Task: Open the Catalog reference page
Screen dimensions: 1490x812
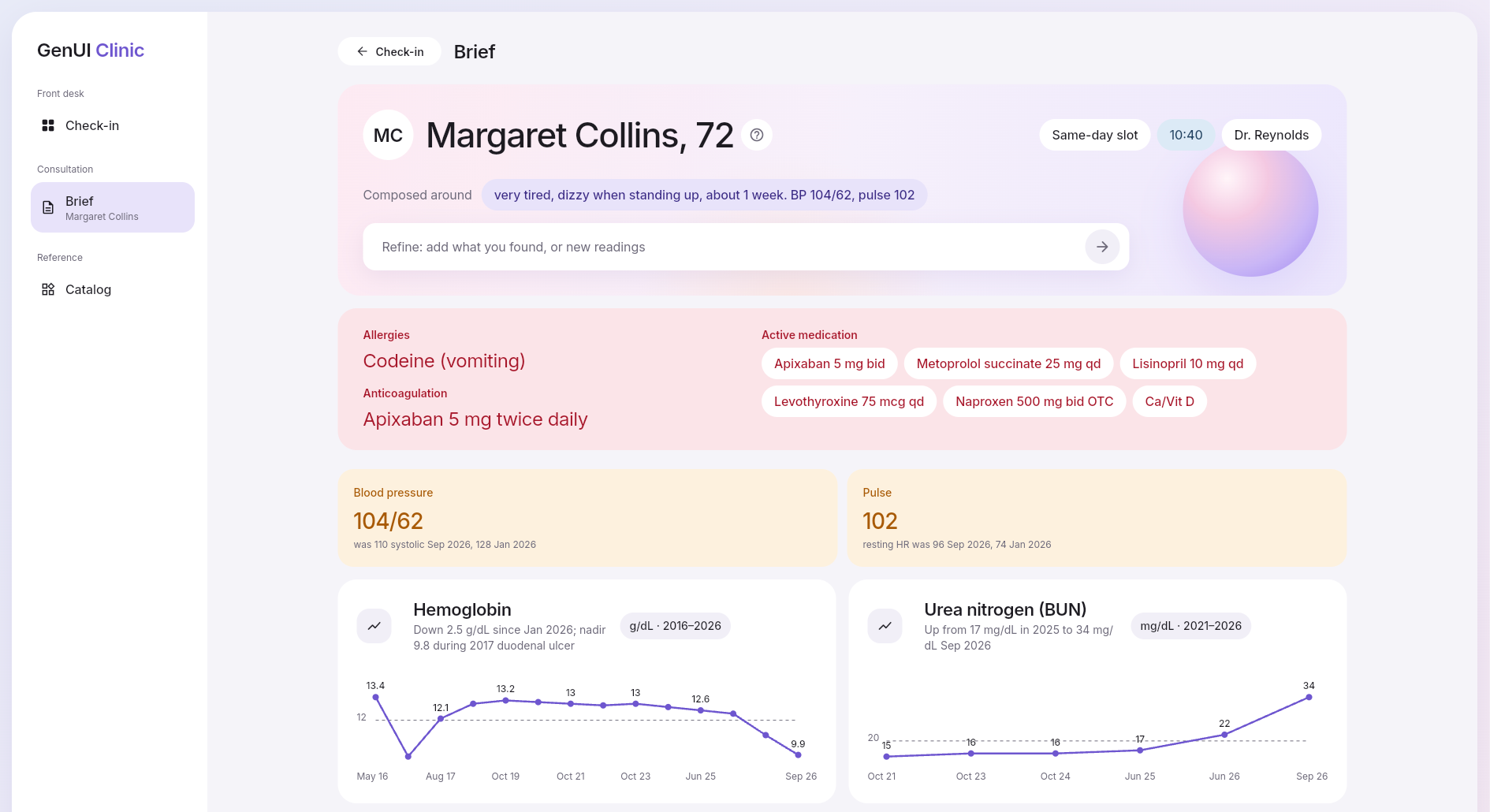Action: coord(113,289)
